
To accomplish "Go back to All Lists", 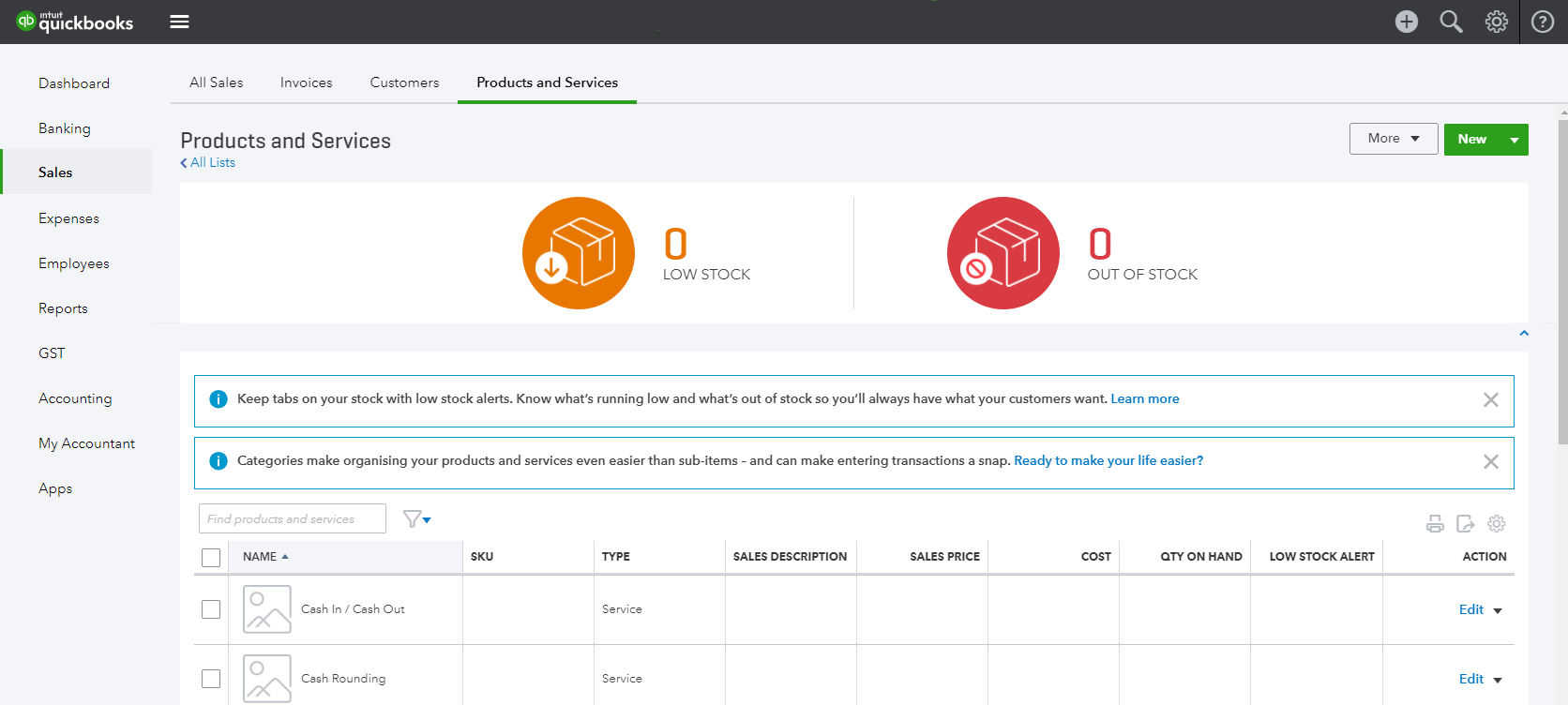I will 208,162.
